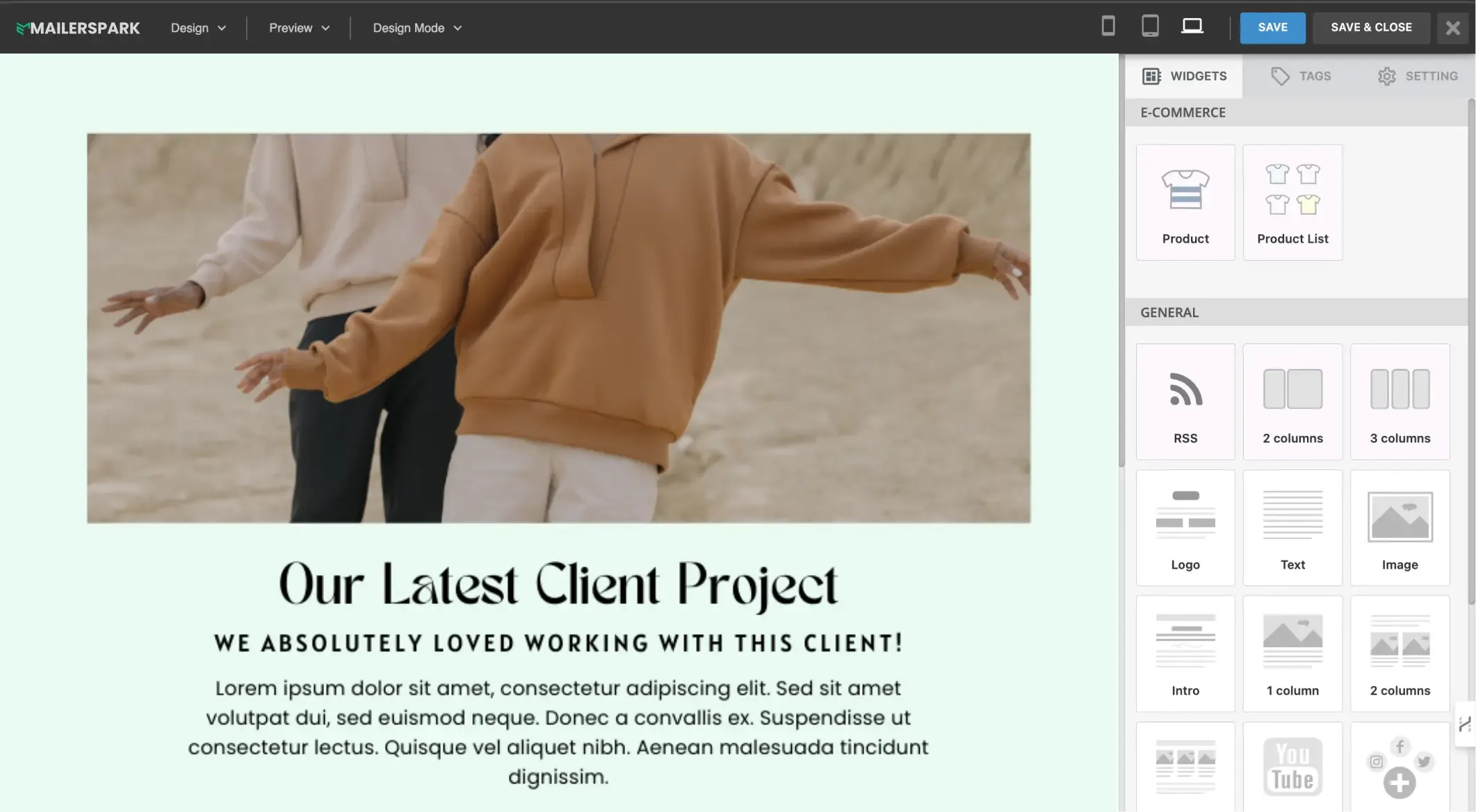Screen dimensions: 1476x812
Task: Select the Product widget
Action: click(x=1185, y=202)
